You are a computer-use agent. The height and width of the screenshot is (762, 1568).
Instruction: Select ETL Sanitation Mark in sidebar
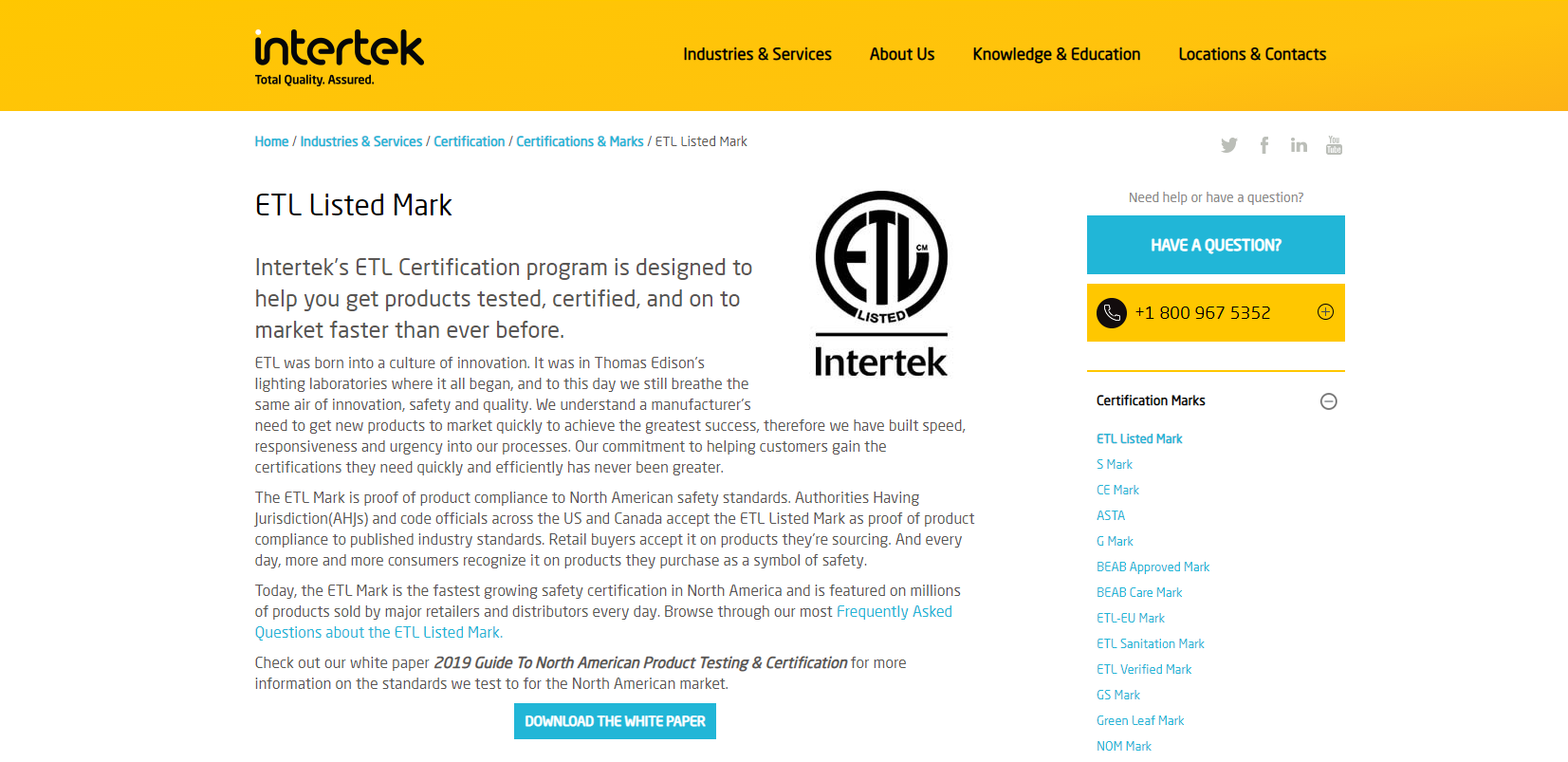pyautogui.click(x=1150, y=644)
